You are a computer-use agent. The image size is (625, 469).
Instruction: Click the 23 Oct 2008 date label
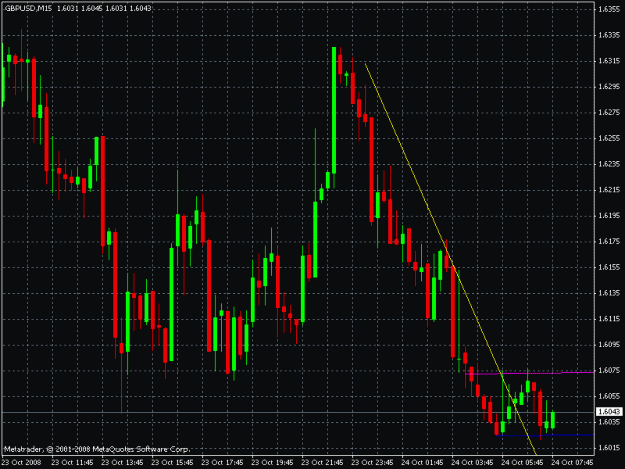22,462
